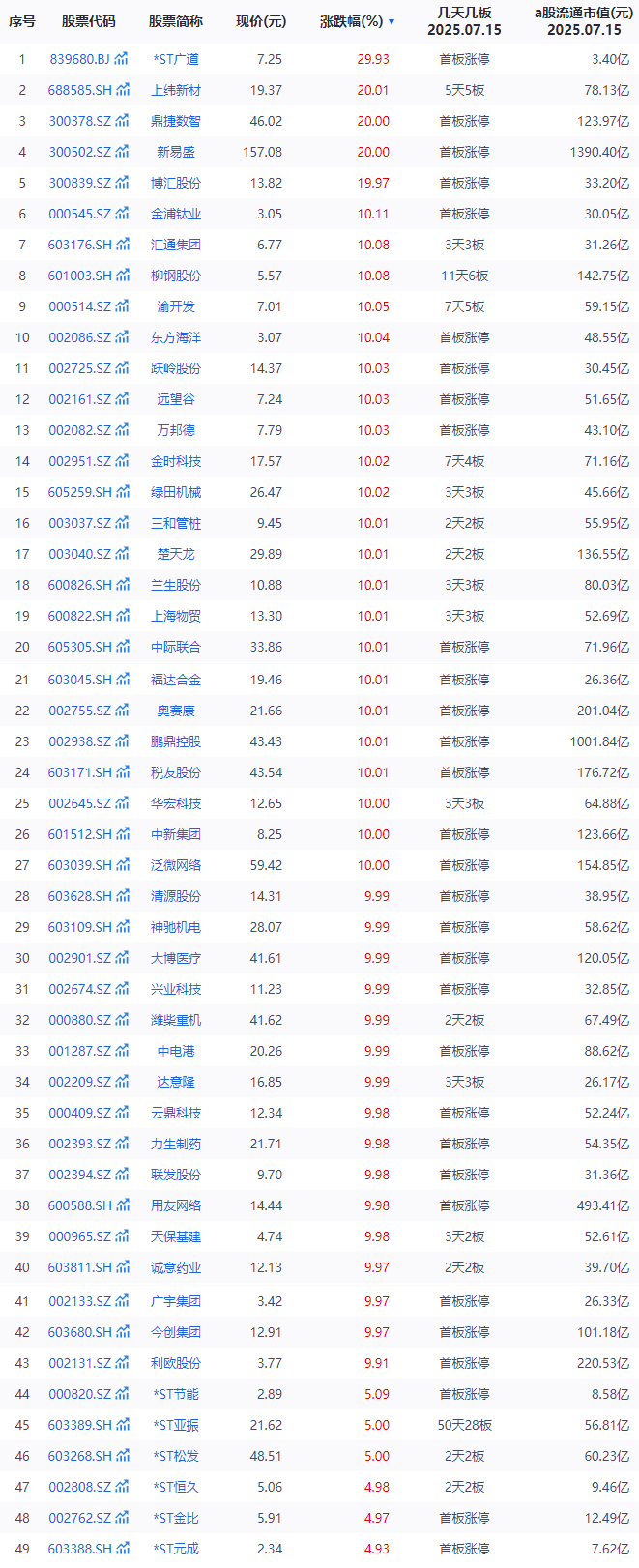Open stock code link 002082.SZ
The image size is (639, 1568).
click(x=80, y=430)
